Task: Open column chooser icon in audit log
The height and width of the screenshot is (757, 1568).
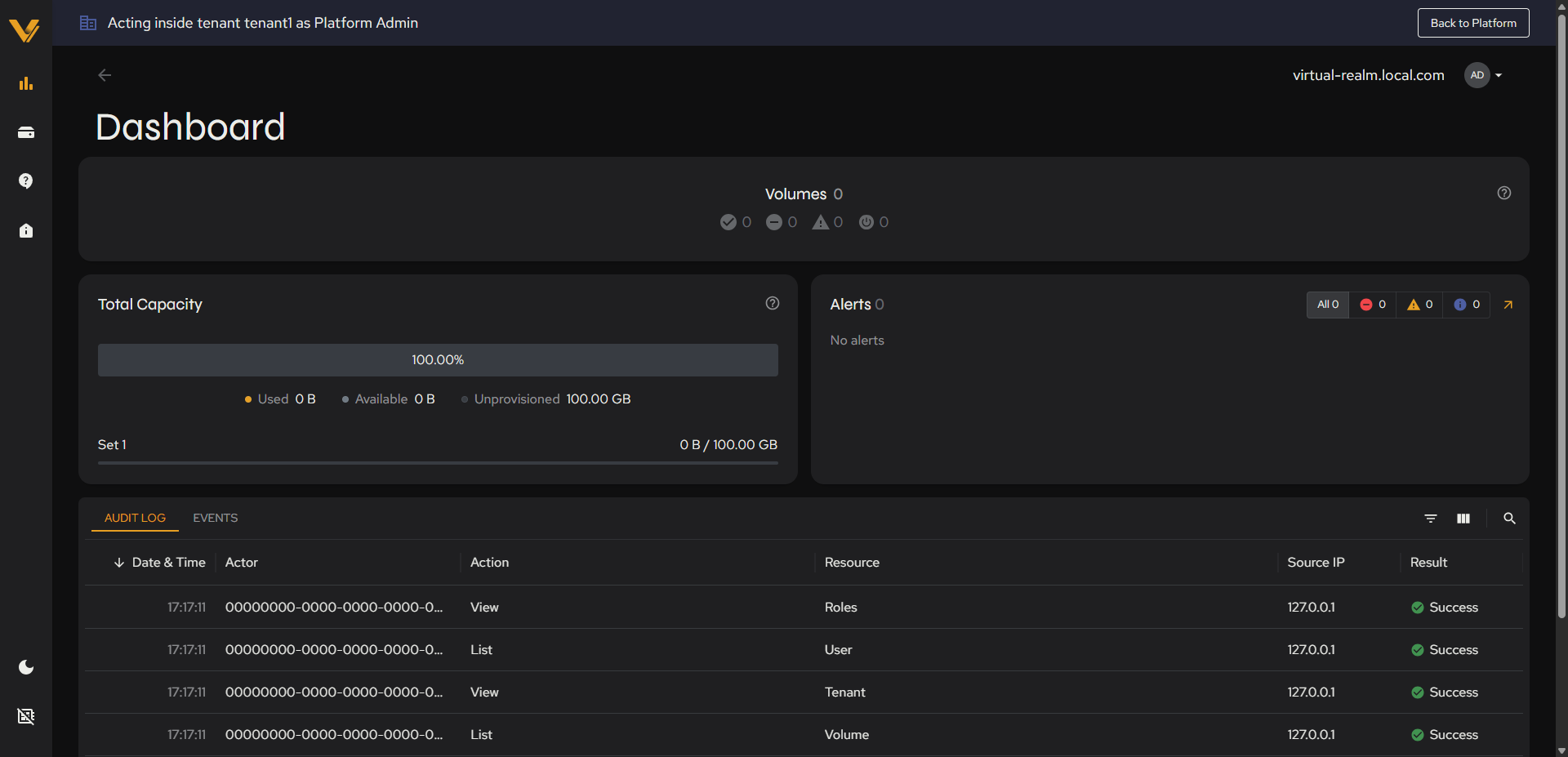Action: click(1463, 519)
